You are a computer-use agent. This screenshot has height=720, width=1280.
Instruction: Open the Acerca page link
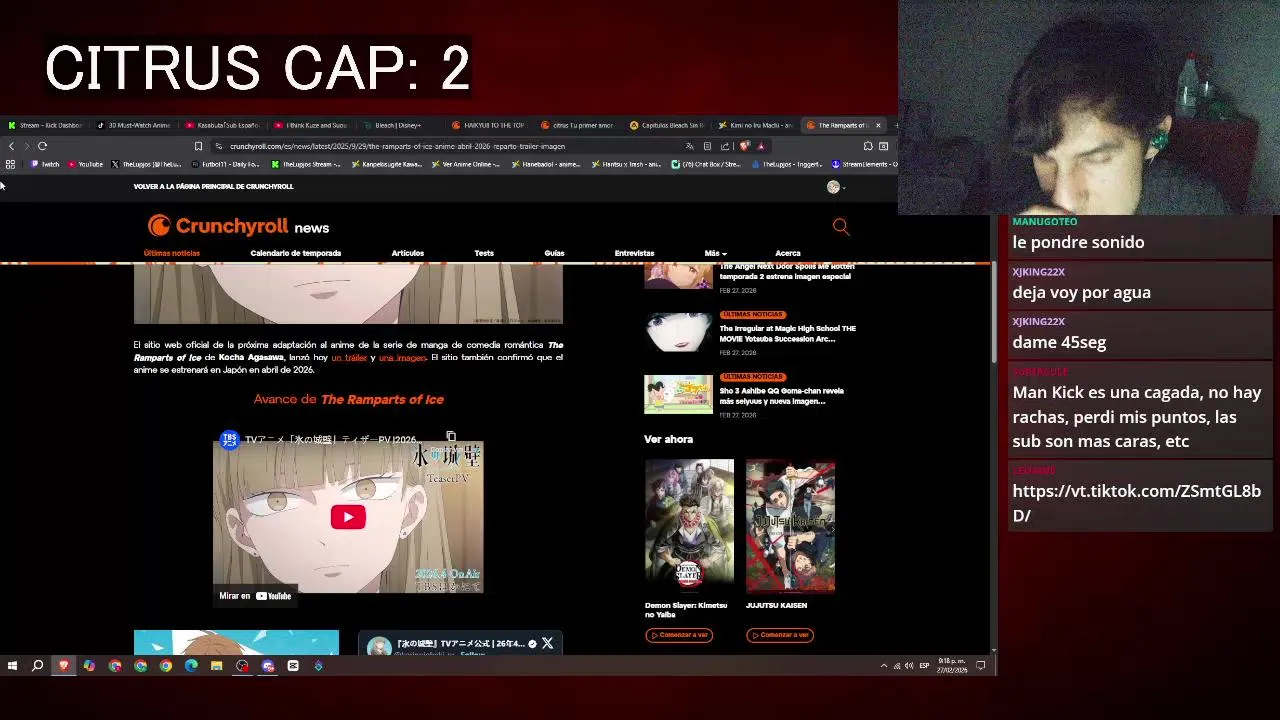pos(788,253)
